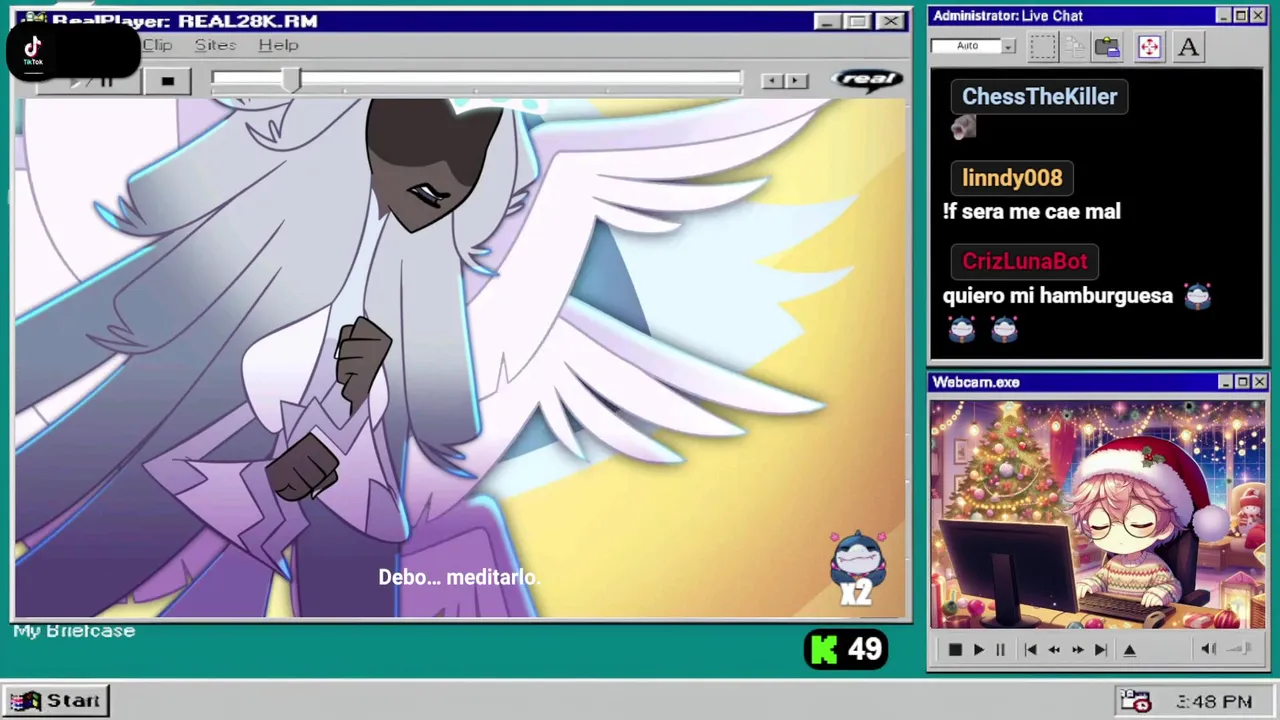1280x720 pixels.
Task: Close the RealPlayer window
Action: (x=890, y=21)
